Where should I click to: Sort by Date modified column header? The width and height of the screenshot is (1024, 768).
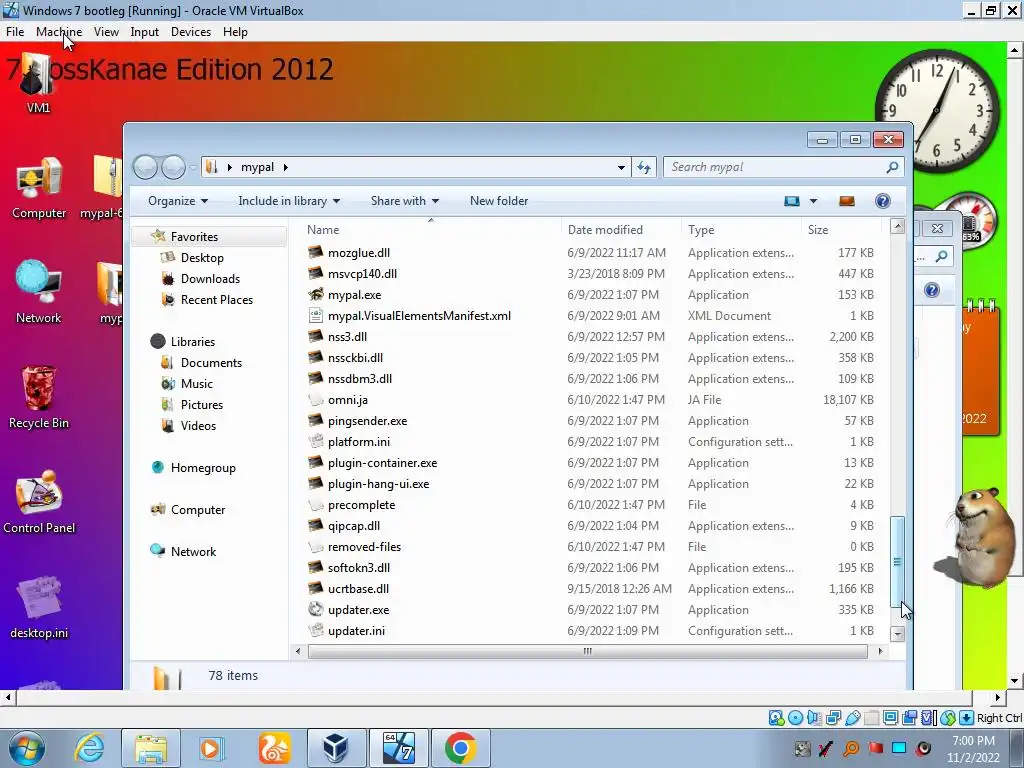pos(620,229)
